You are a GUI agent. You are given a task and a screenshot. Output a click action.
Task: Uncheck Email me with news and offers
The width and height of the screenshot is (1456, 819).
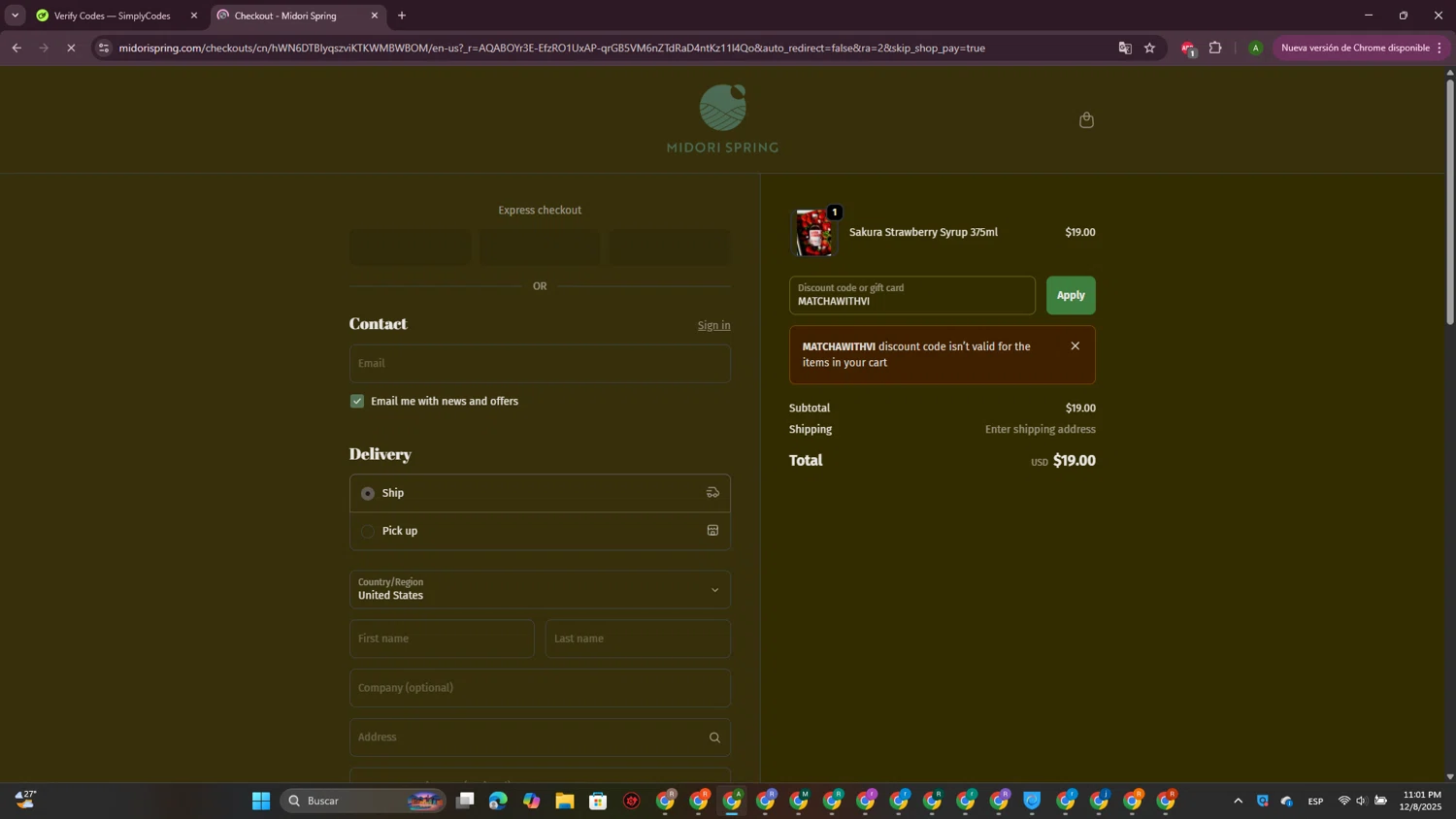click(x=357, y=402)
